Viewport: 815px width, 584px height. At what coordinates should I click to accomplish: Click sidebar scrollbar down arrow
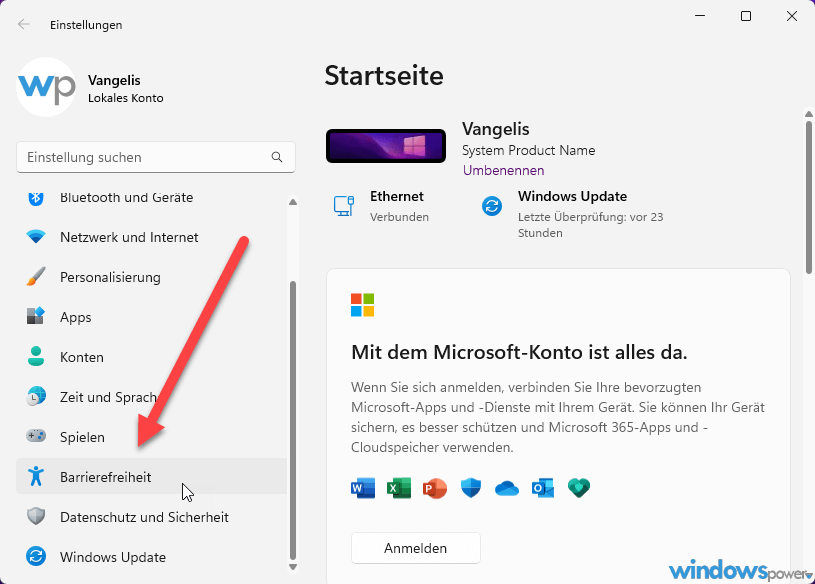293,567
